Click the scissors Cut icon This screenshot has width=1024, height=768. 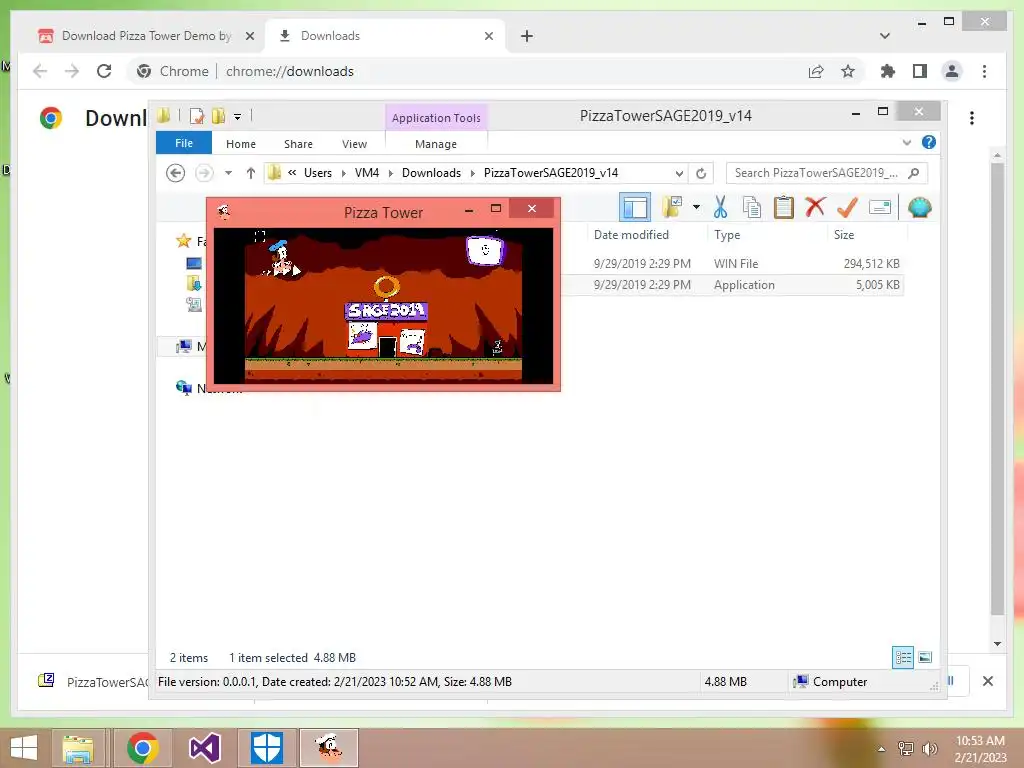tap(720, 207)
